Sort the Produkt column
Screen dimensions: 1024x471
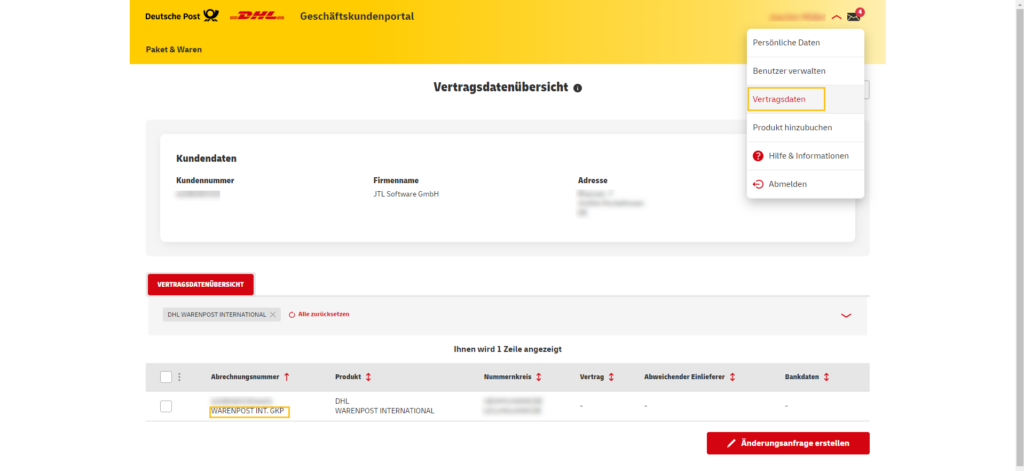click(368, 377)
